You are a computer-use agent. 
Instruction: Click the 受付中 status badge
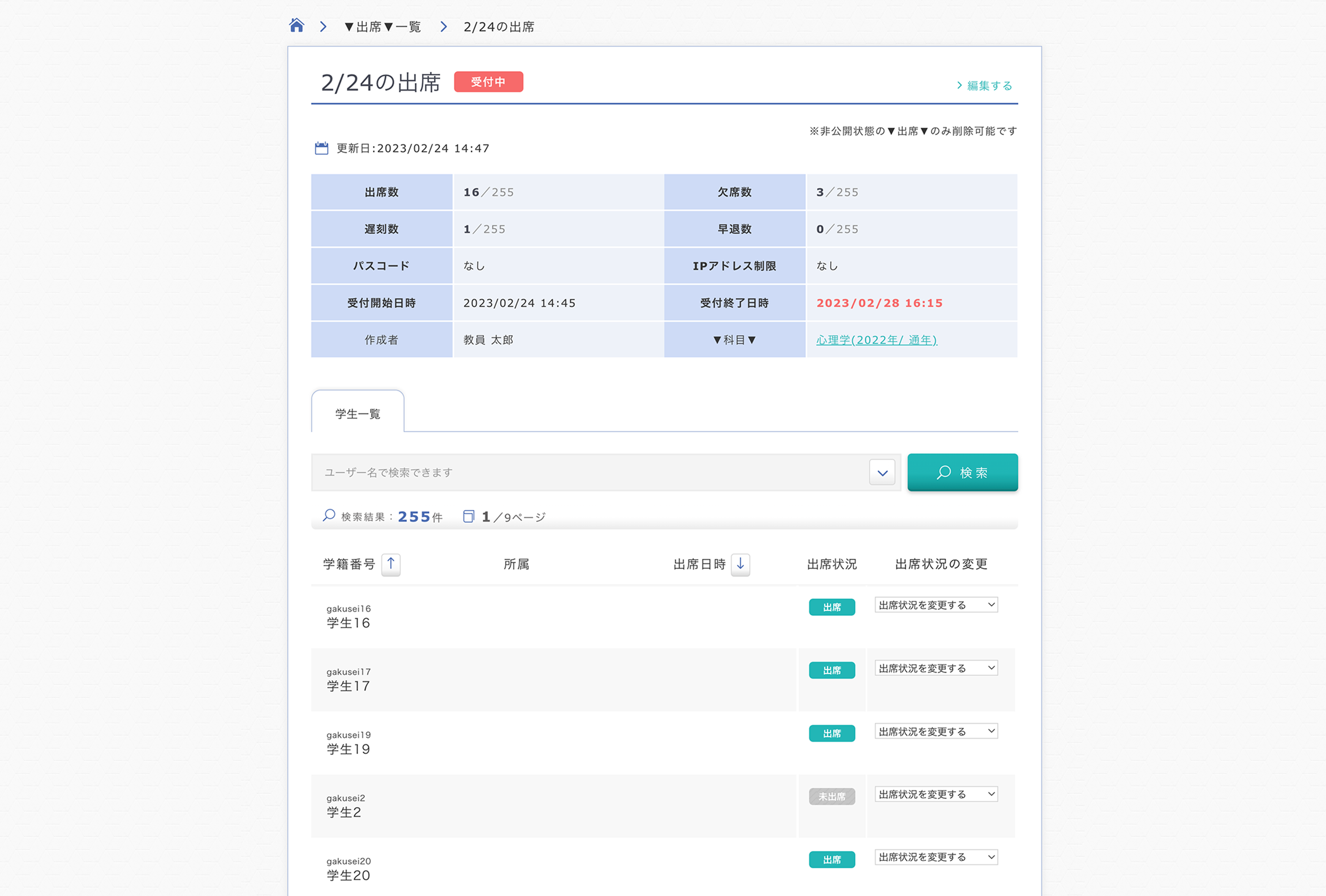[x=488, y=82]
